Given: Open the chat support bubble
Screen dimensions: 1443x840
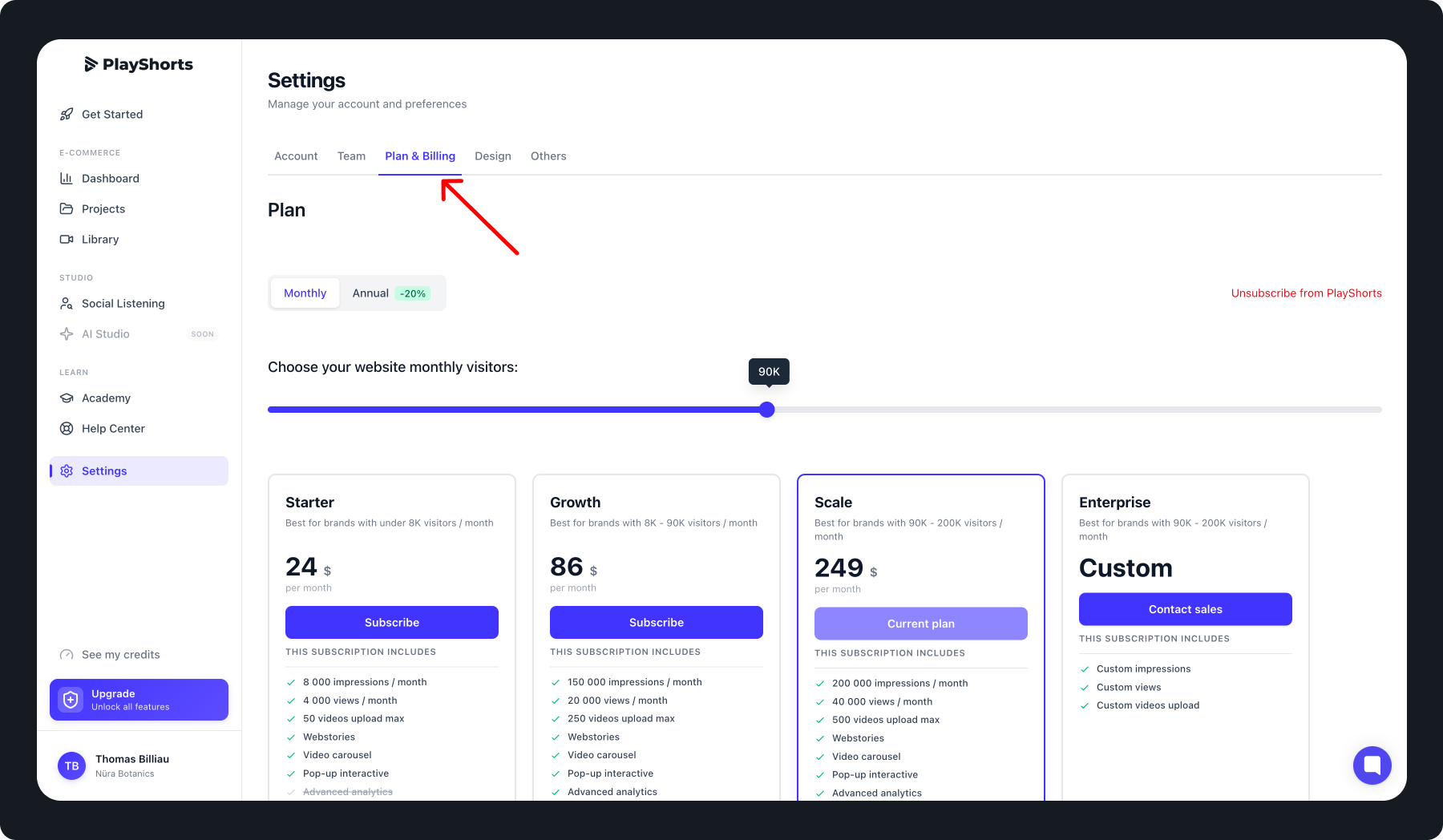Looking at the screenshot, I should click(1372, 765).
